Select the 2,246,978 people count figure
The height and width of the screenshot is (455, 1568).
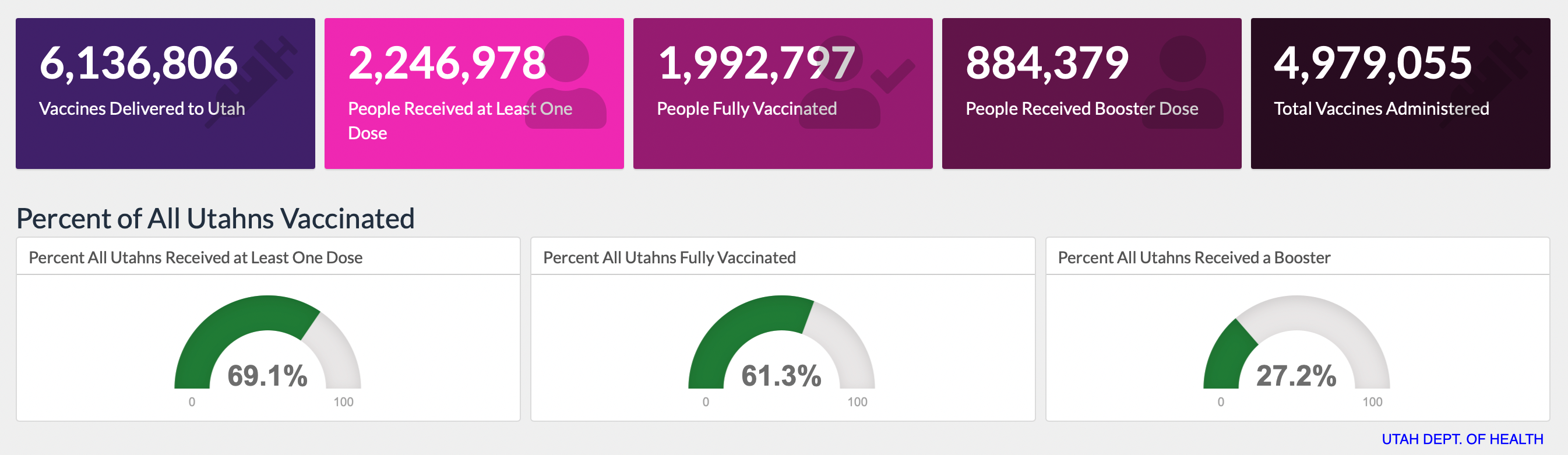(x=448, y=64)
